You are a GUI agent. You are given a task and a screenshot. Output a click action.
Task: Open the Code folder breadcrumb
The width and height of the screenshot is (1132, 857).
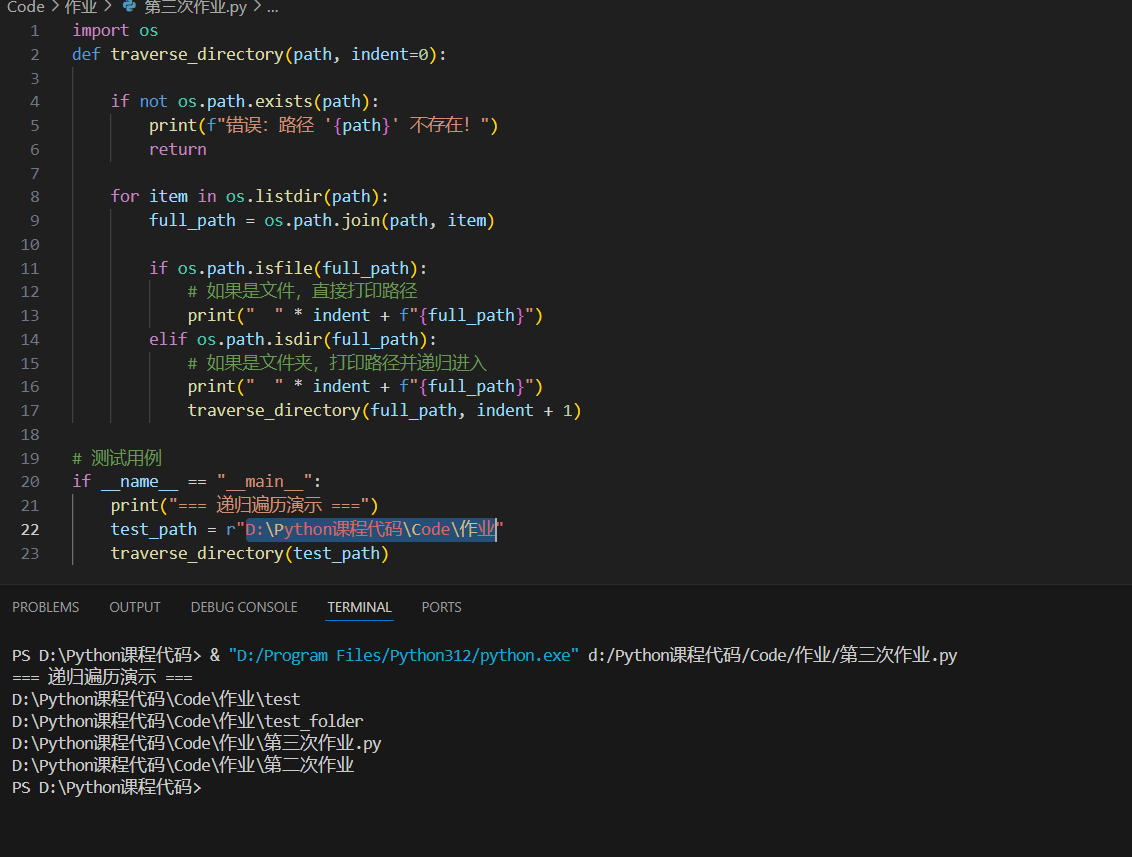click(26, 7)
